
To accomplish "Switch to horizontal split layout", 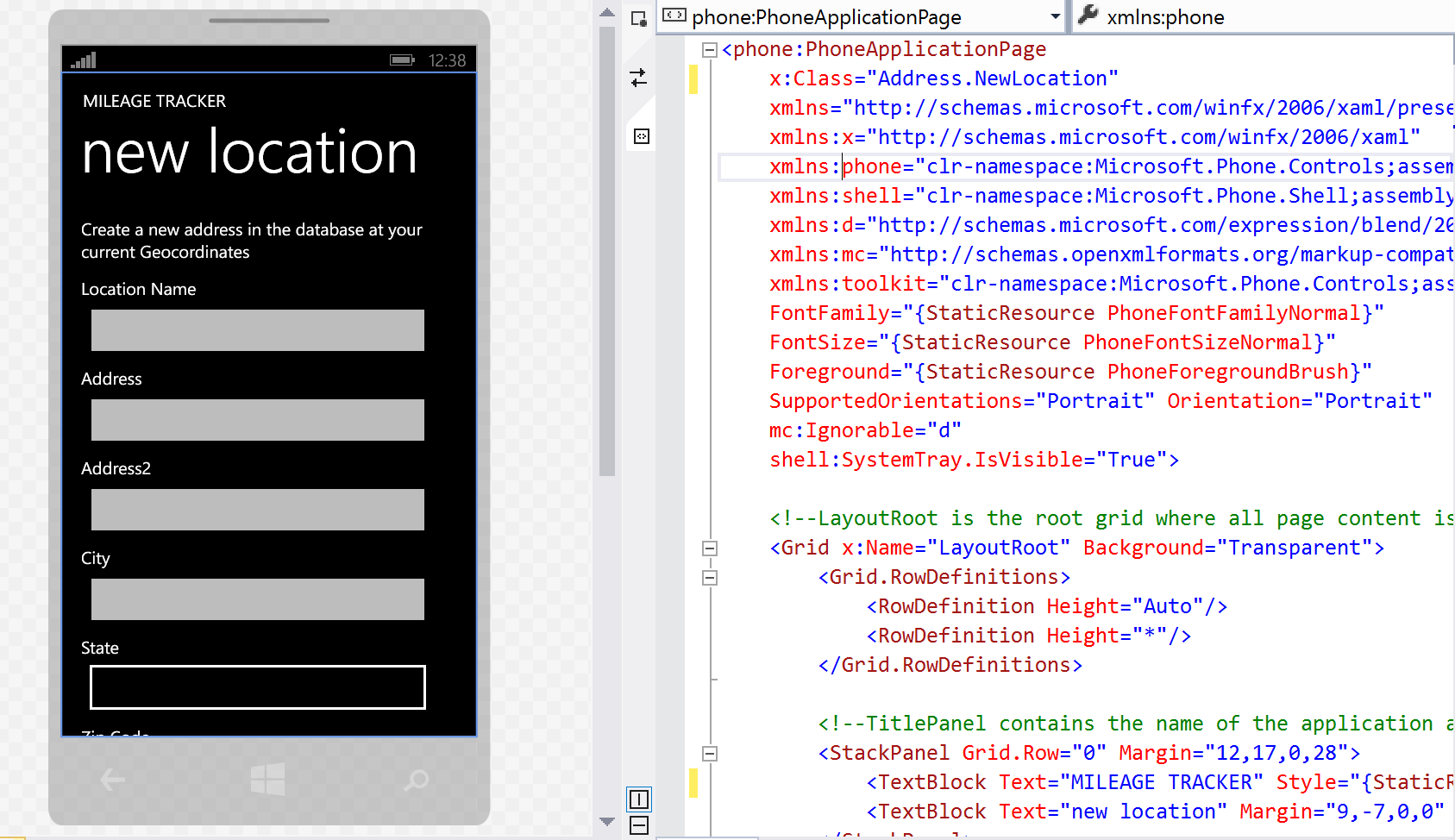I will click(x=639, y=826).
